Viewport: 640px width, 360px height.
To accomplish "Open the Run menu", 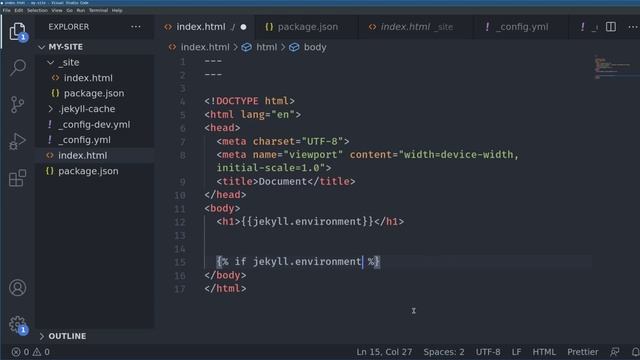I will tap(81, 11).
